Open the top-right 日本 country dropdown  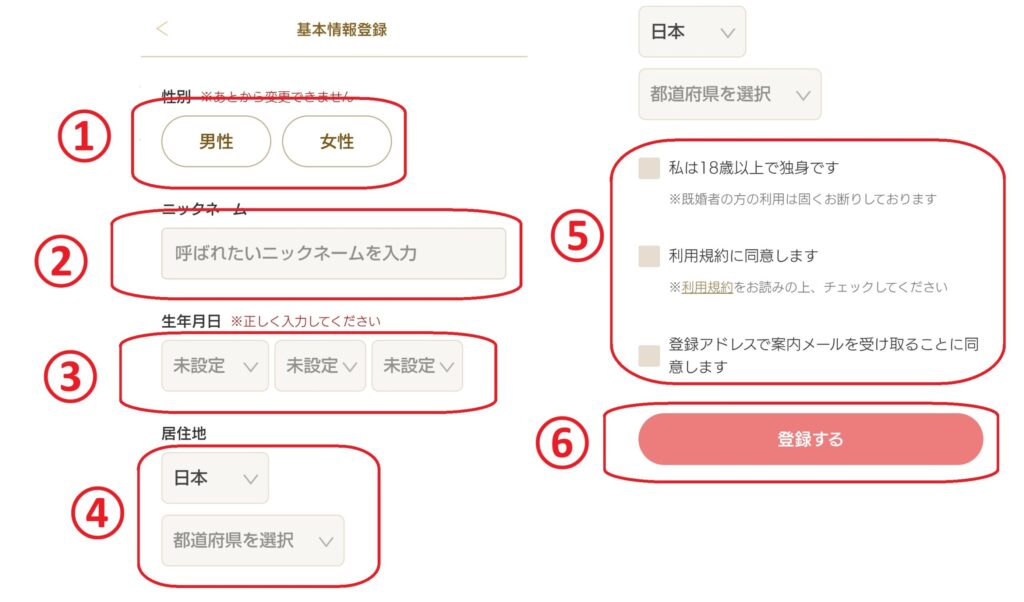pyautogui.click(x=692, y=32)
